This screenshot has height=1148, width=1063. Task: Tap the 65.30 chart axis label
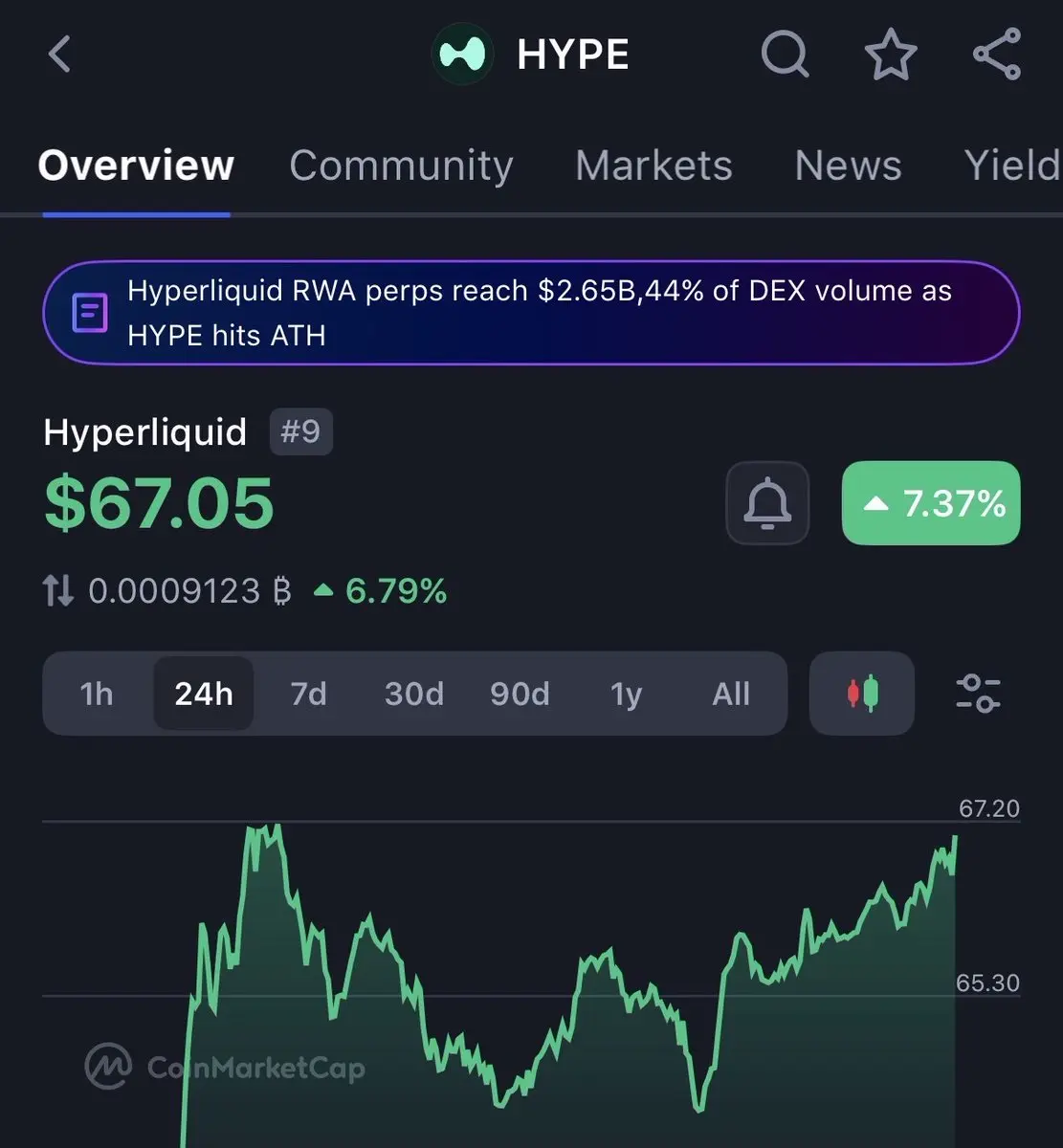(x=988, y=982)
